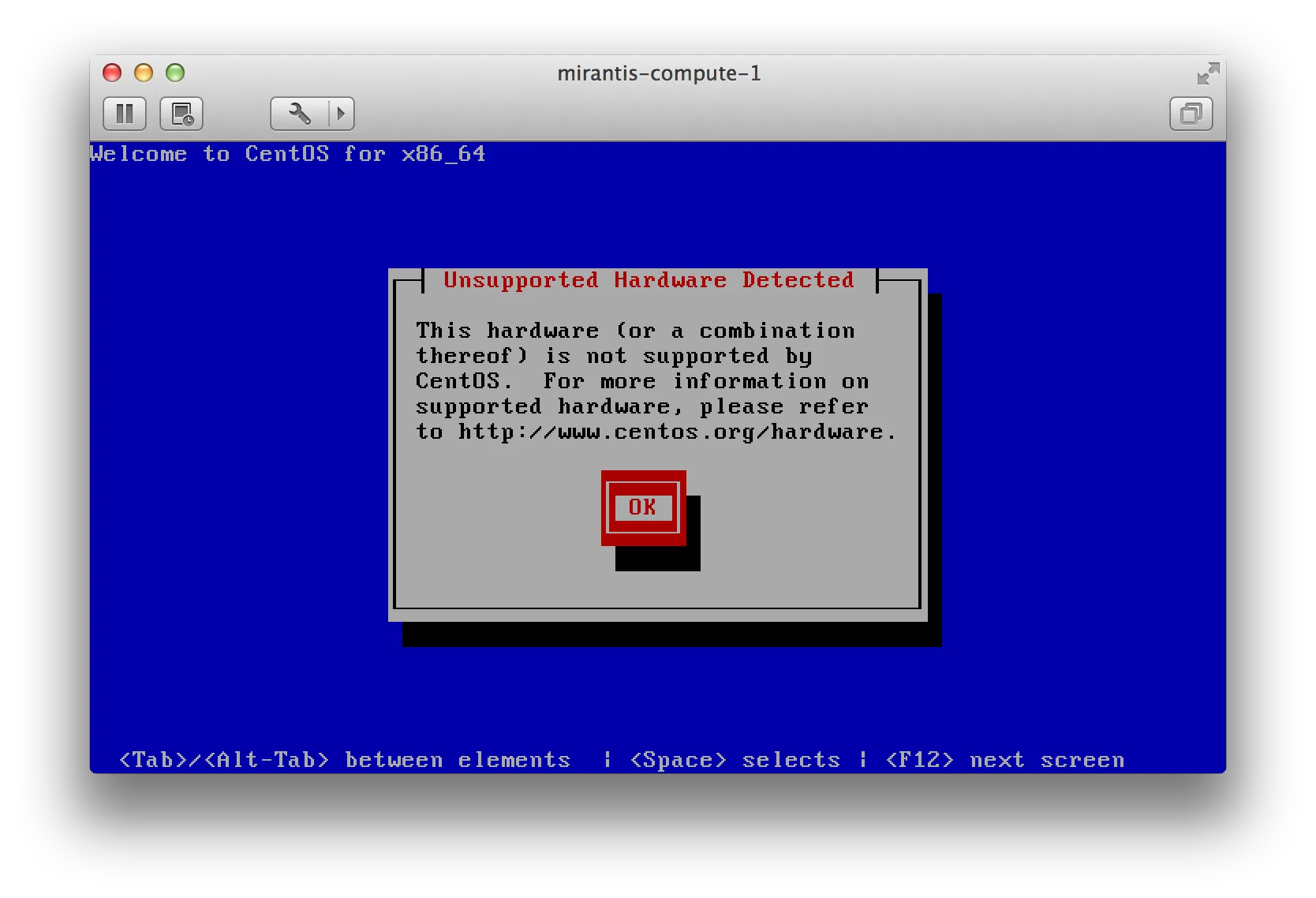Enter full screen with corner arrows
The image size is (1316, 898).
point(1208,73)
